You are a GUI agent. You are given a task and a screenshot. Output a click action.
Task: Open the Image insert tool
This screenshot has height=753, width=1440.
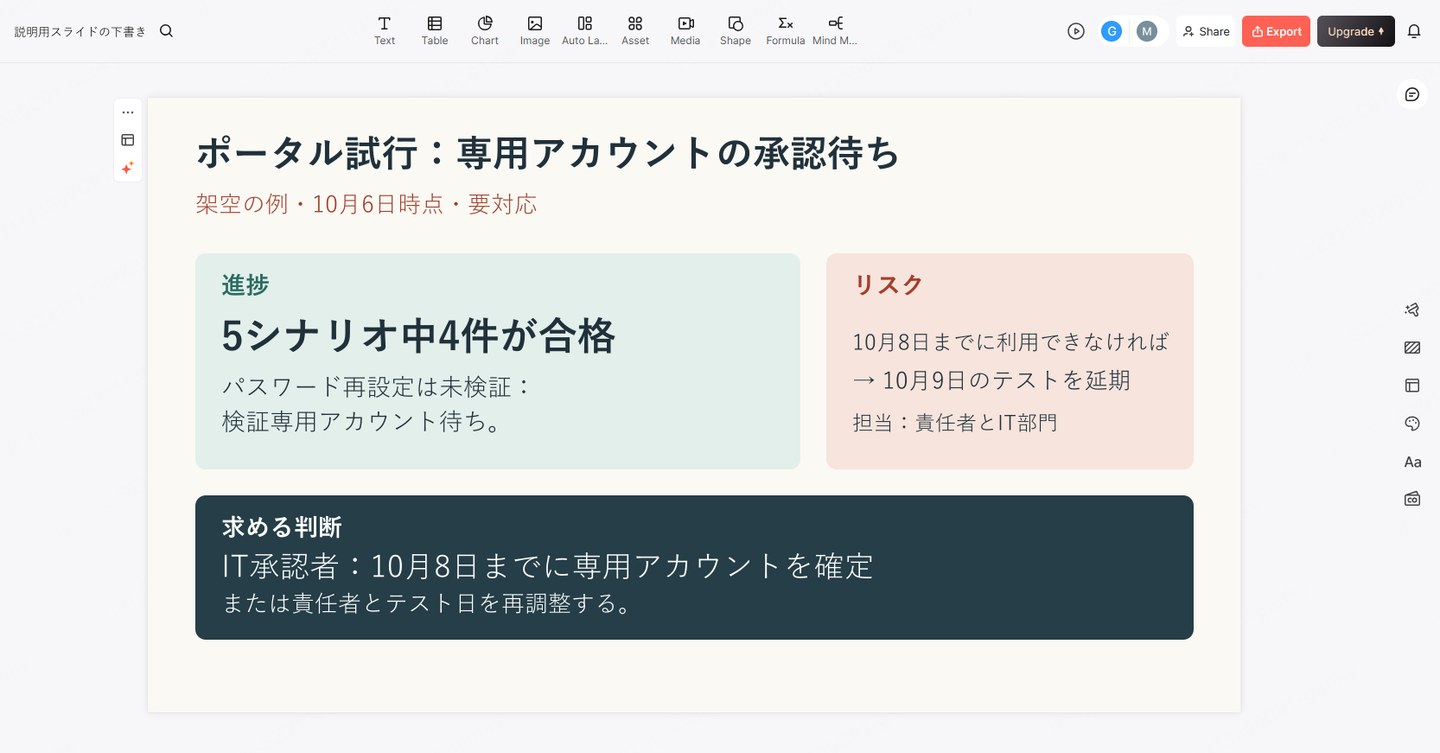[534, 31]
